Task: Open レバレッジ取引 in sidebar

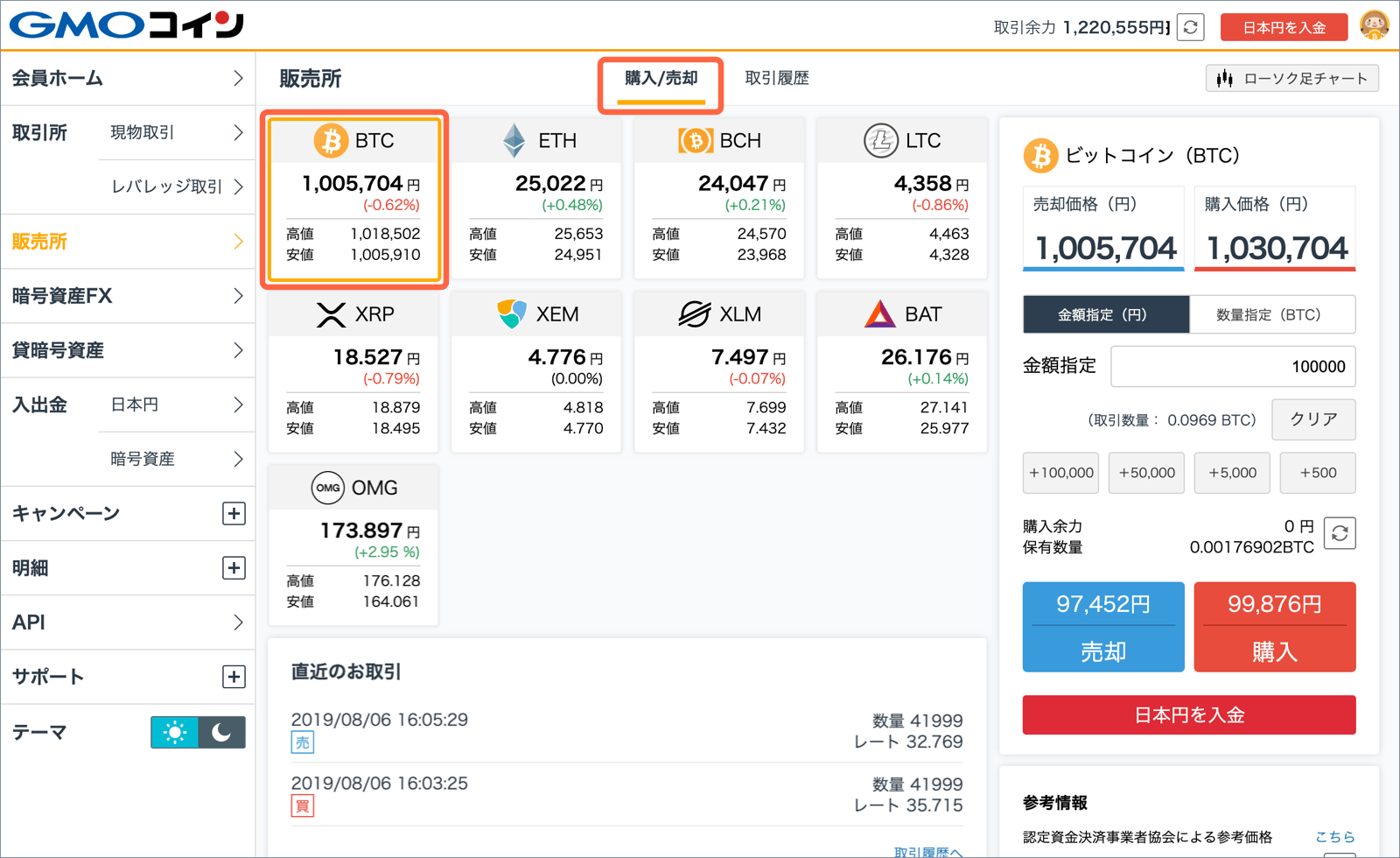Action: pos(177,186)
